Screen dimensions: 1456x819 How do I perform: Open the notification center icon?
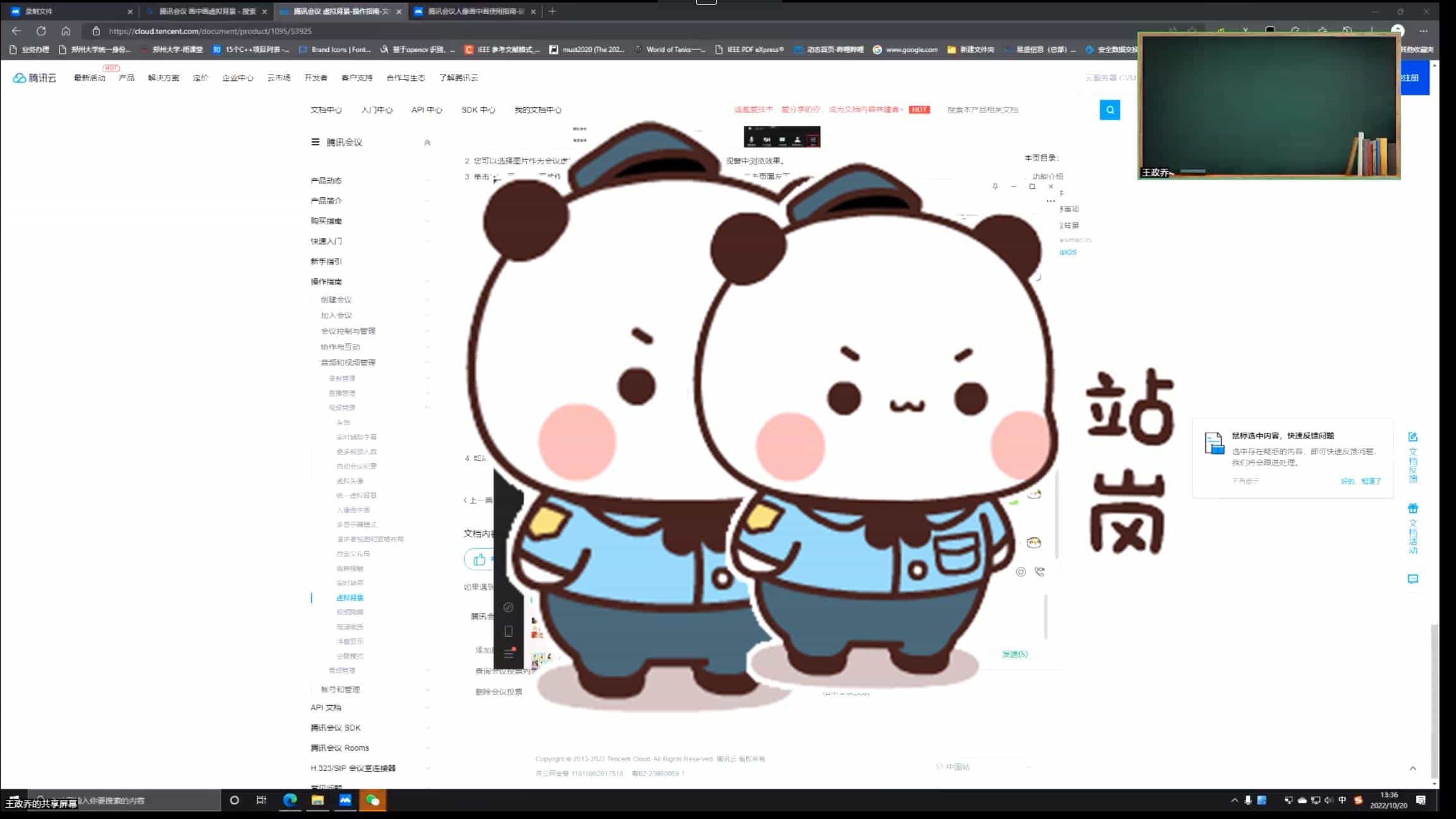pos(1421,800)
